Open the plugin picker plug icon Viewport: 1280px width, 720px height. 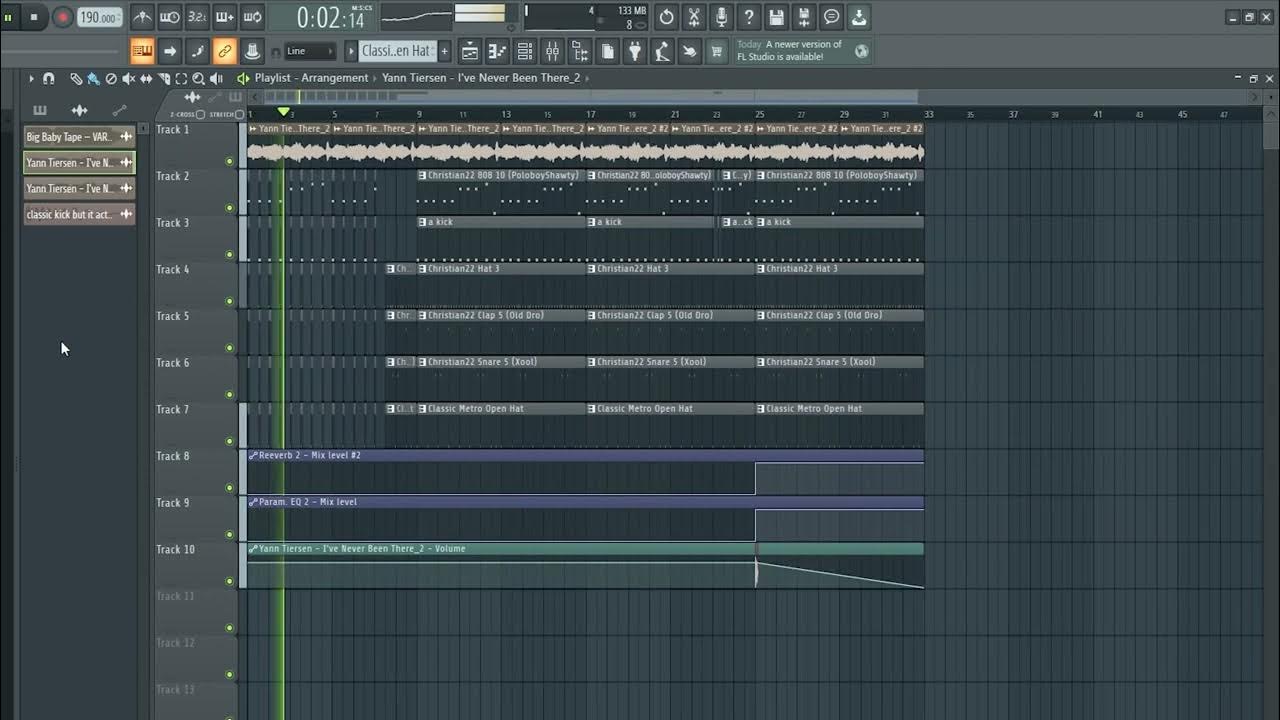[635, 51]
